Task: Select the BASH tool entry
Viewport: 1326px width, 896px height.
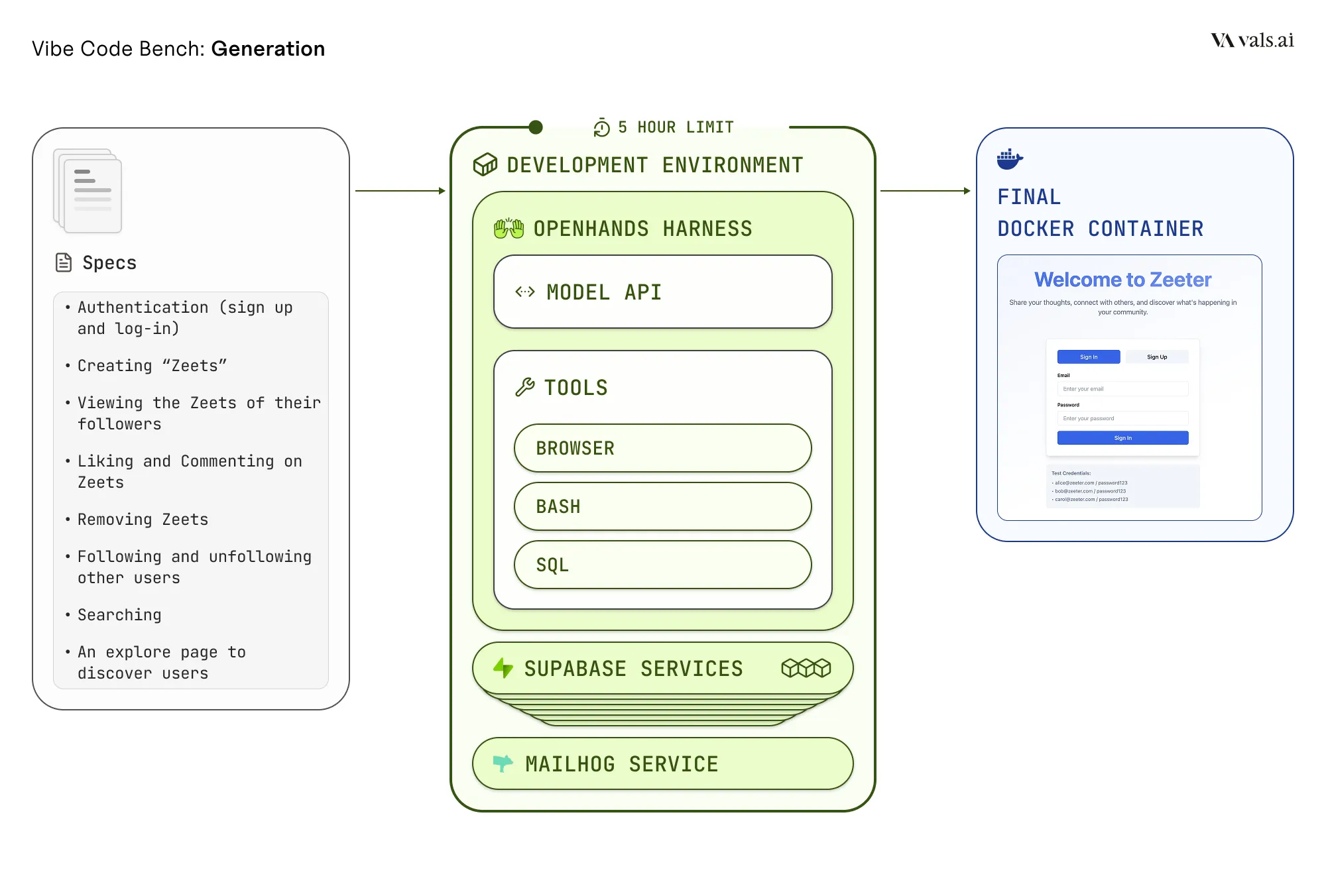Action: click(662, 506)
